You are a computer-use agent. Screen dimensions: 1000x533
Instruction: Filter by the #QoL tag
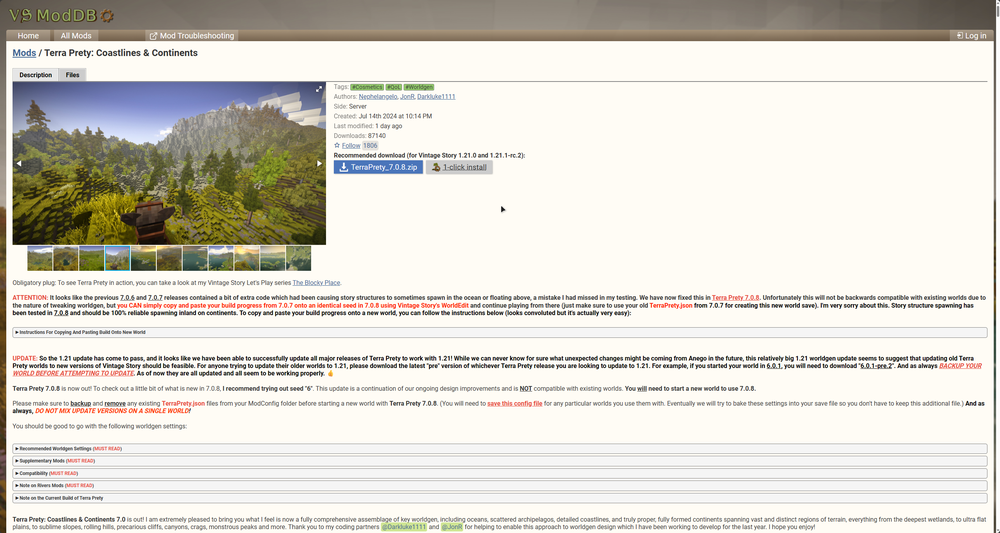click(x=393, y=87)
